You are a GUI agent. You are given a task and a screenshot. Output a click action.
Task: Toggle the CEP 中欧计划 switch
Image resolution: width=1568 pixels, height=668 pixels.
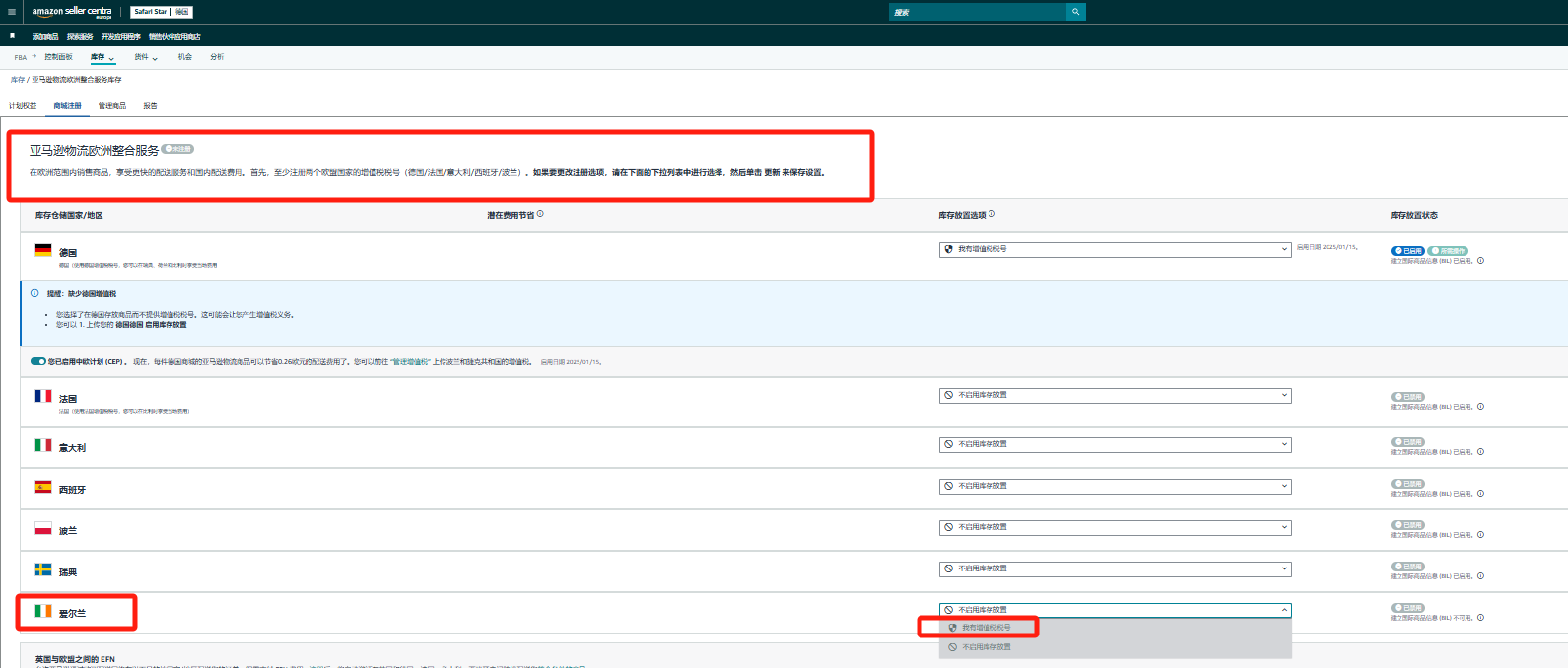pos(38,361)
